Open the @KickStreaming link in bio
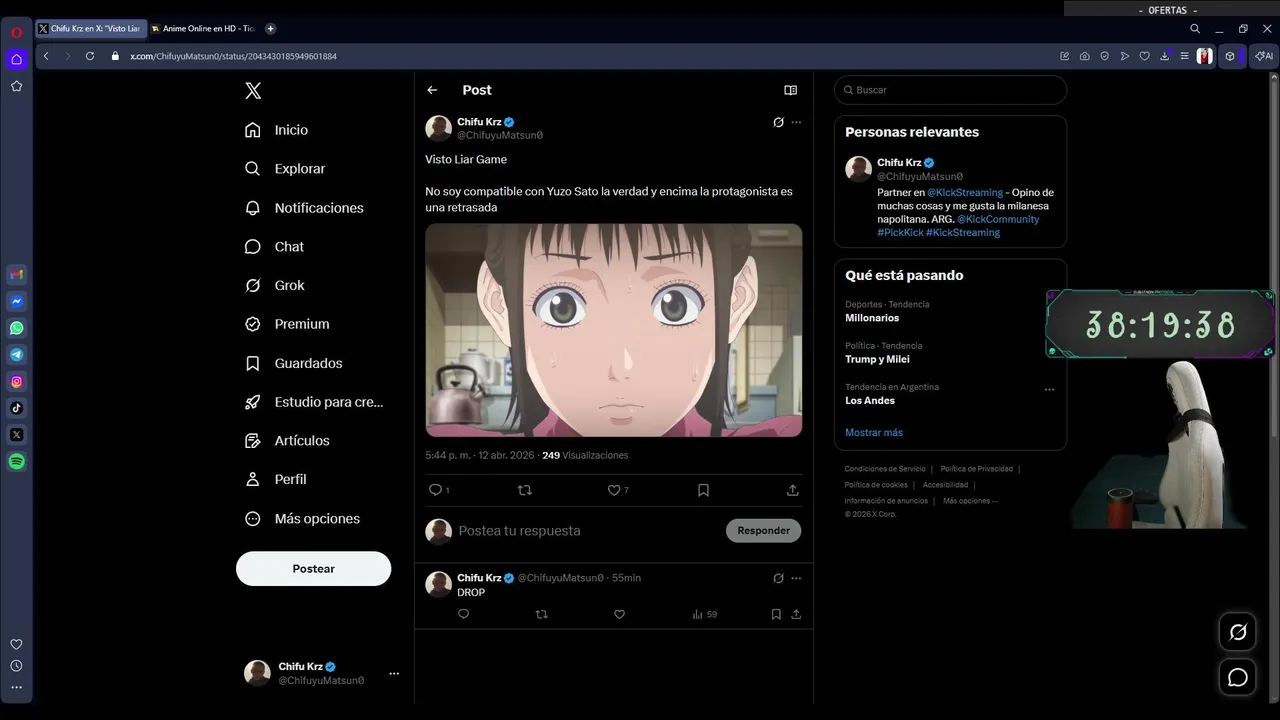The height and width of the screenshot is (720, 1280). pos(965,192)
